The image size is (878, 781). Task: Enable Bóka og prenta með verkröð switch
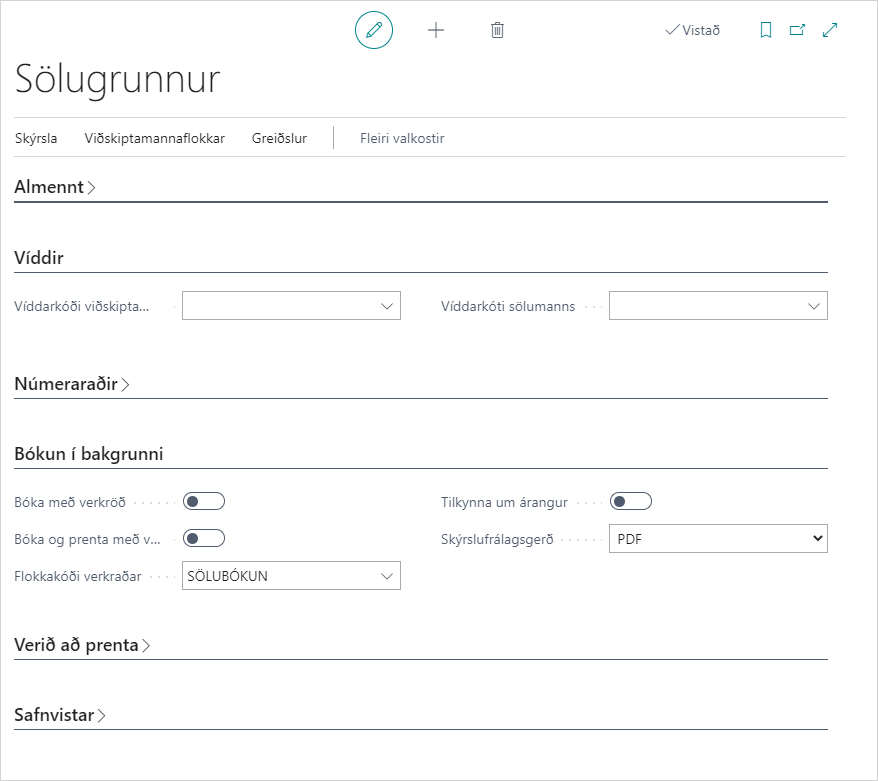[x=204, y=538]
